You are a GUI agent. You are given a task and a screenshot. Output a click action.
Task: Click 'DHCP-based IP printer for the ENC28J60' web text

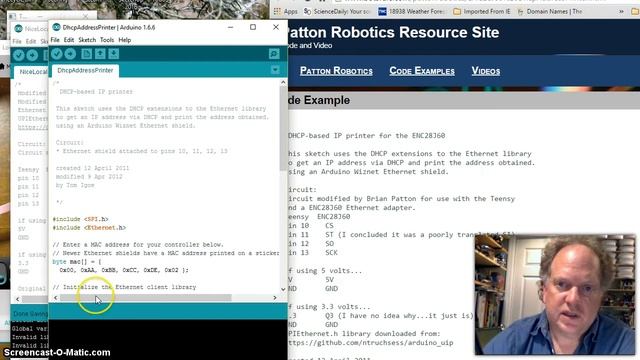(367, 136)
